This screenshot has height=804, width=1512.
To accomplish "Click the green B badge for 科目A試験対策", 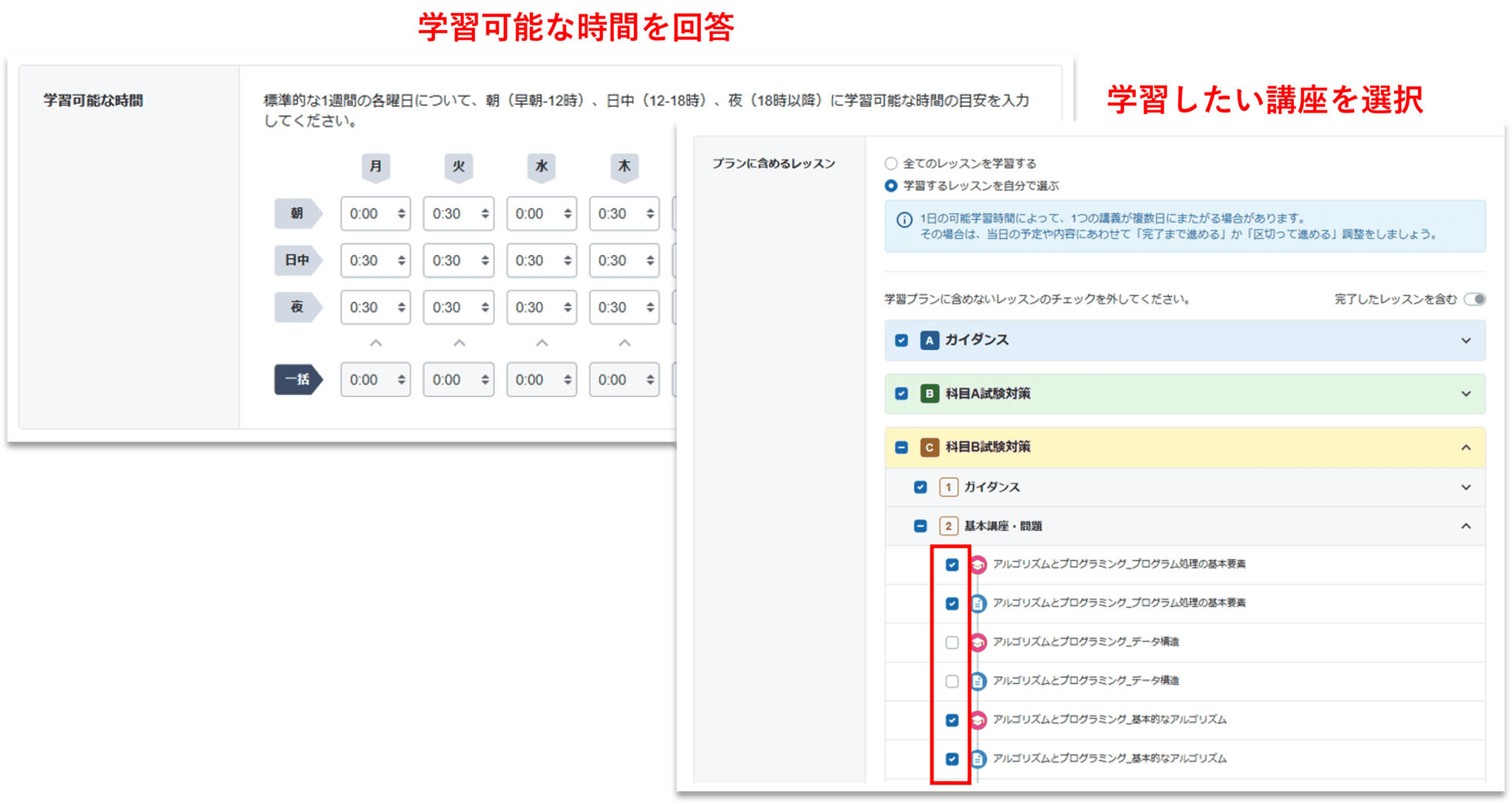I will 929,394.
